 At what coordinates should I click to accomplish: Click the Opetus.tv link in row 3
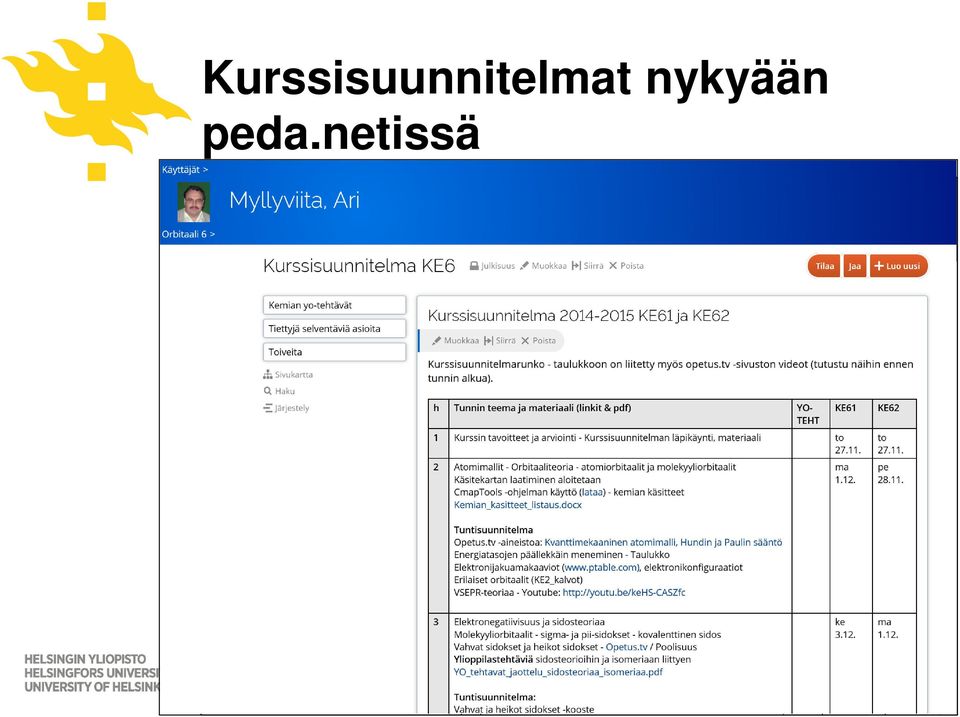626,647
